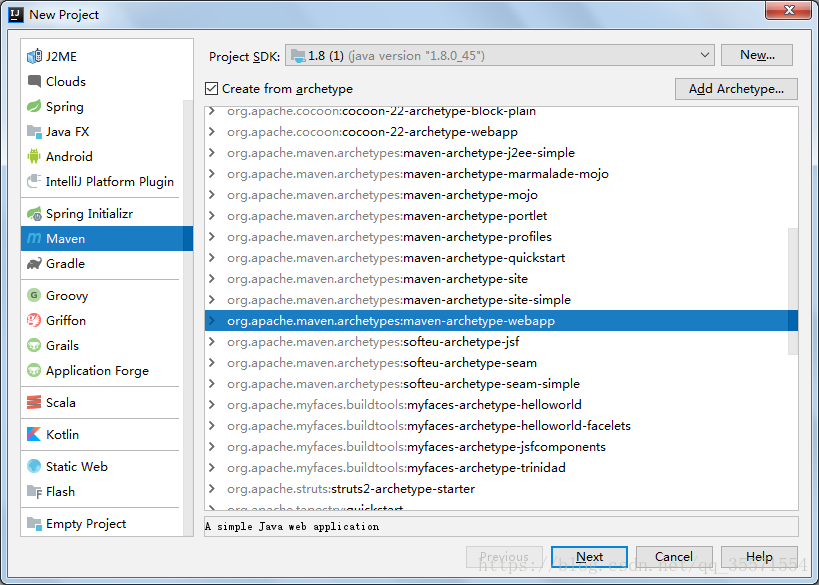Viewport: 819px width, 585px height.
Task: Click the disabled Previous button
Action: (504, 557)
